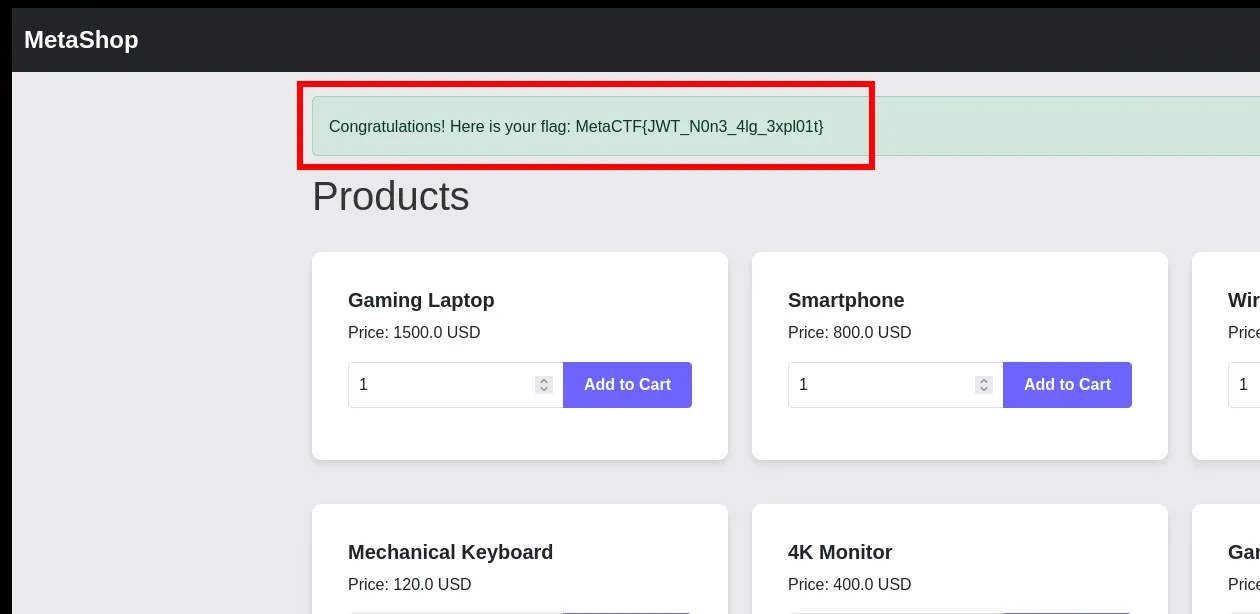Add Smartphone to cart
1260x614 pixels.
click(1067, 385)
